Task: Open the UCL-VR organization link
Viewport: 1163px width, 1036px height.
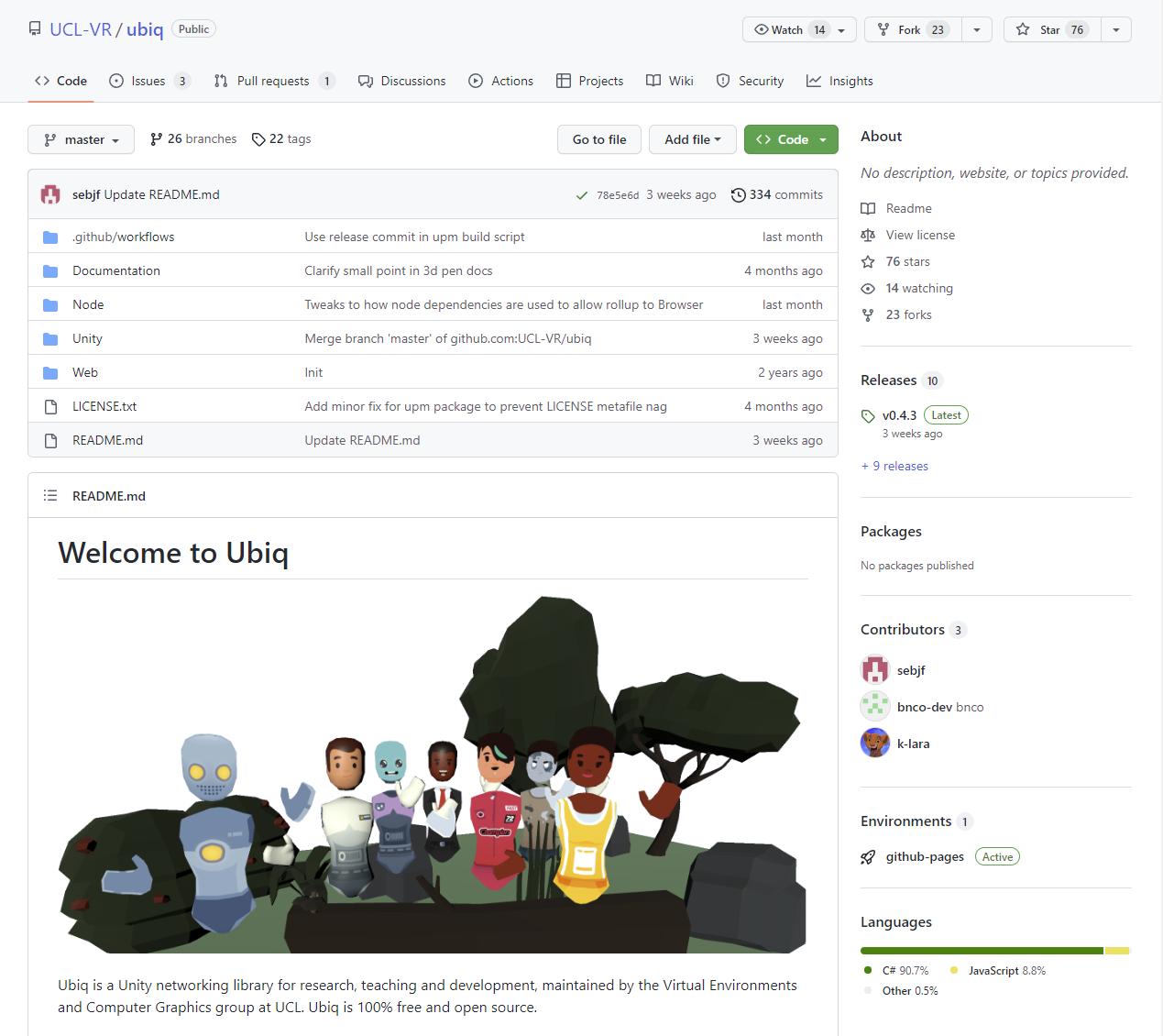Action: pyautogui.click(x=81, y=29)
